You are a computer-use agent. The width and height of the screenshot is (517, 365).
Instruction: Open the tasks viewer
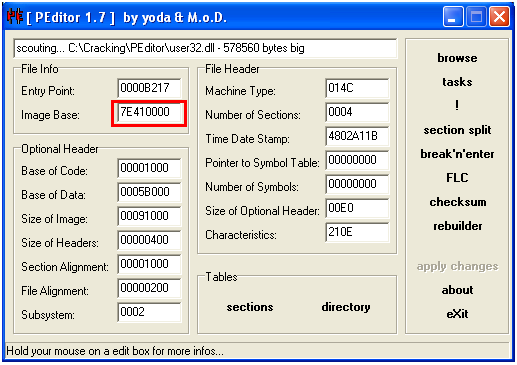[457, 82]
